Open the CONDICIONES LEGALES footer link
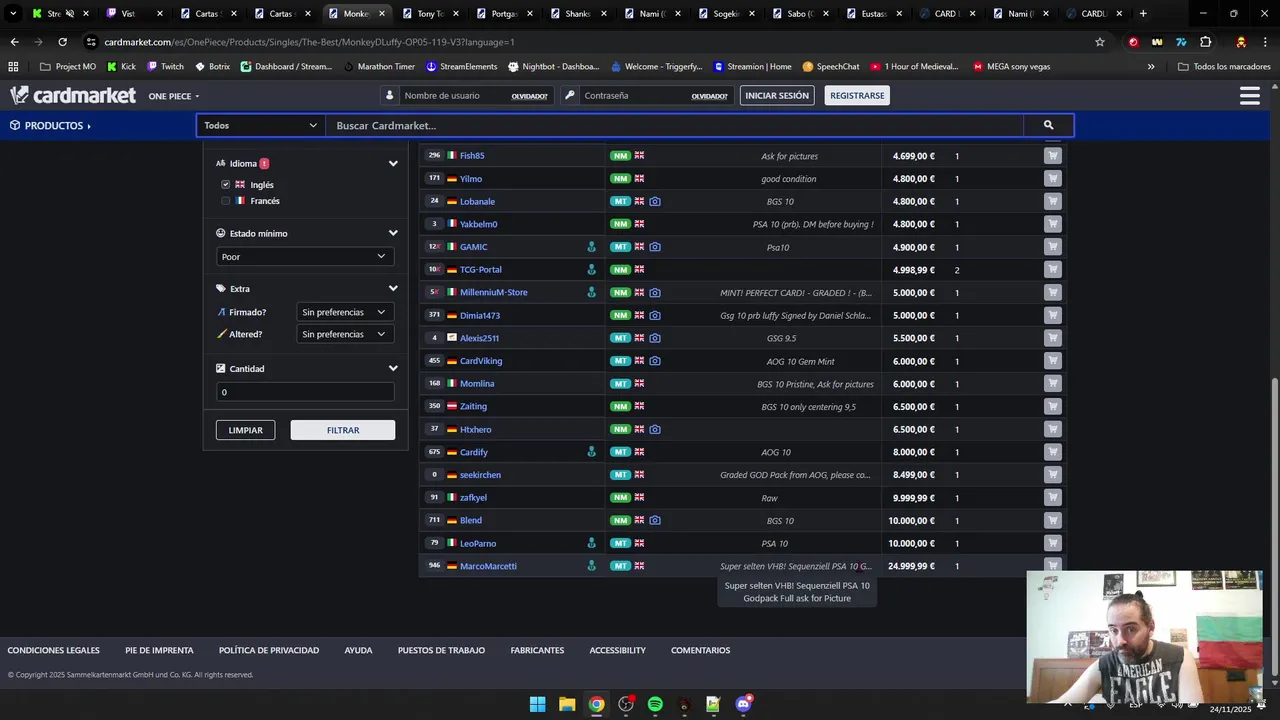The width and height of the screenshot is (1280, 720). 54,651
